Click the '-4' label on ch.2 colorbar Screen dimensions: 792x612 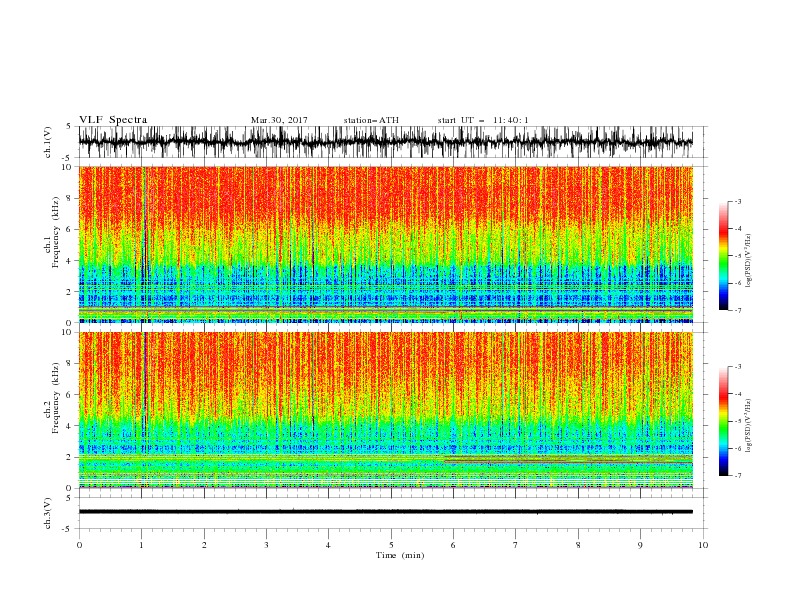pos(738,394)
